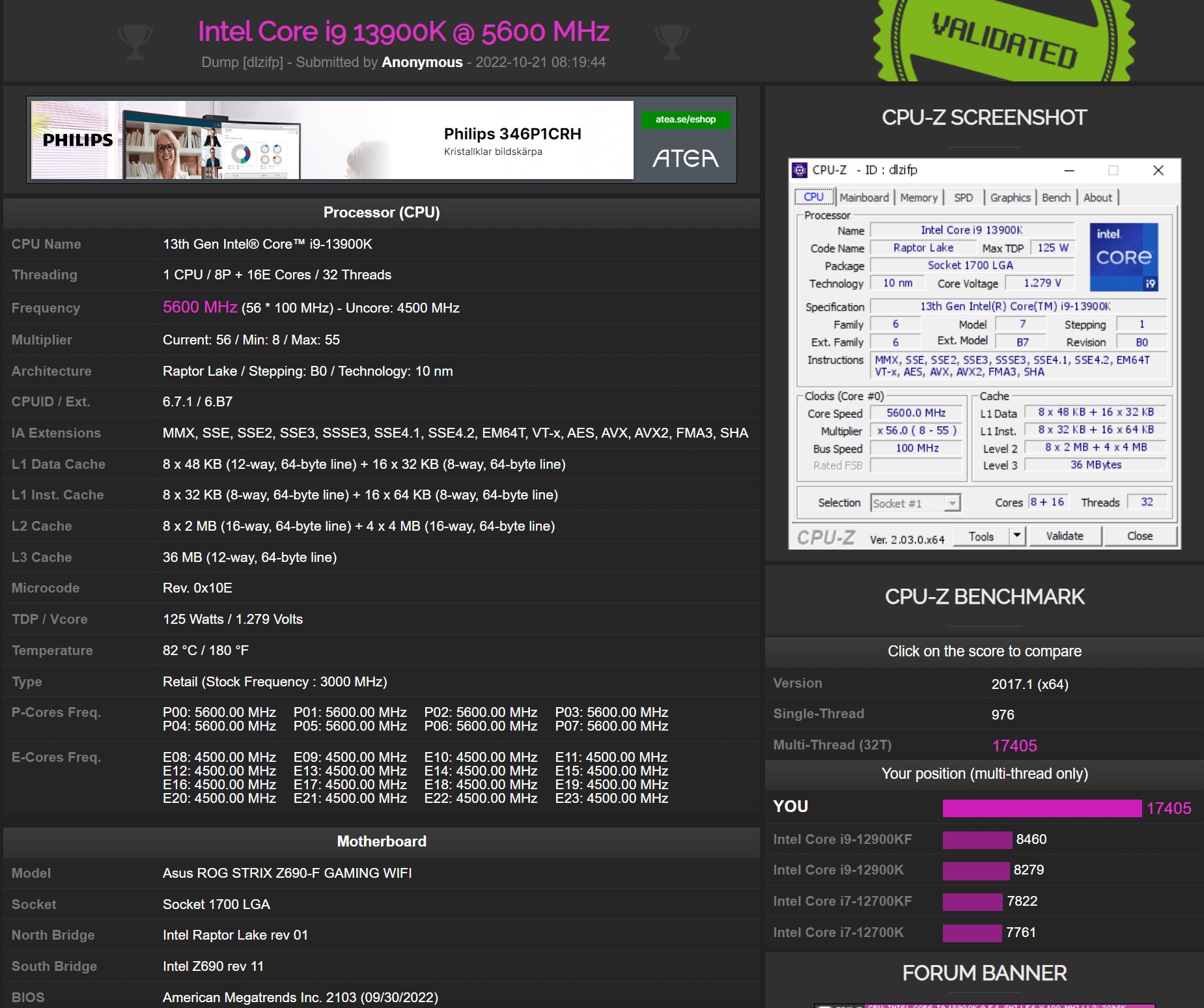The width and height of the screenshot is (1204, 1008).
Task: Click the Philips 346P1CRH ad headline
Action: (512, 134)
